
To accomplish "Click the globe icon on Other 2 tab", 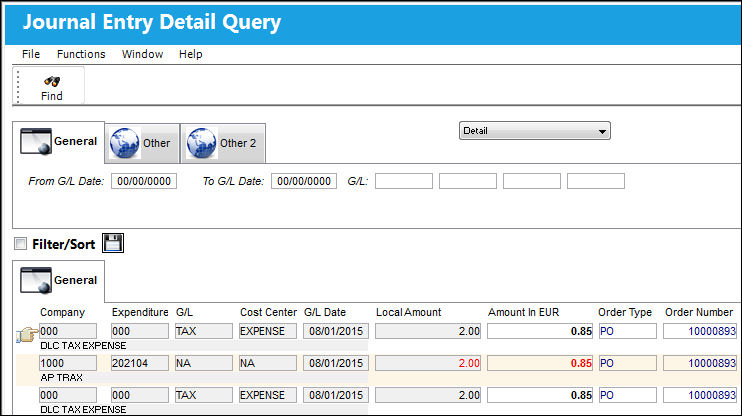I will click(x=202, y=143).
